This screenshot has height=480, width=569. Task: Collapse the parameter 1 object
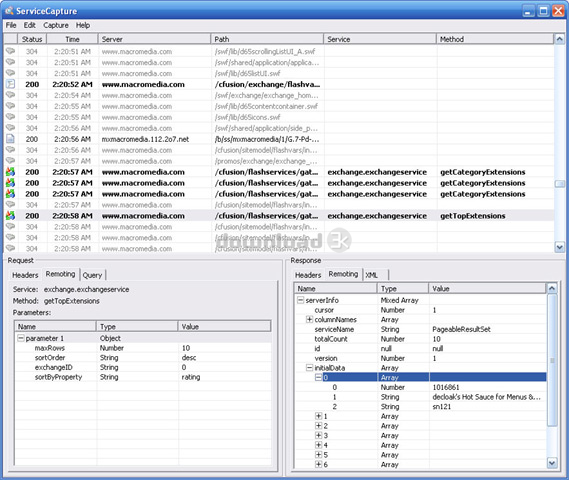21,338
